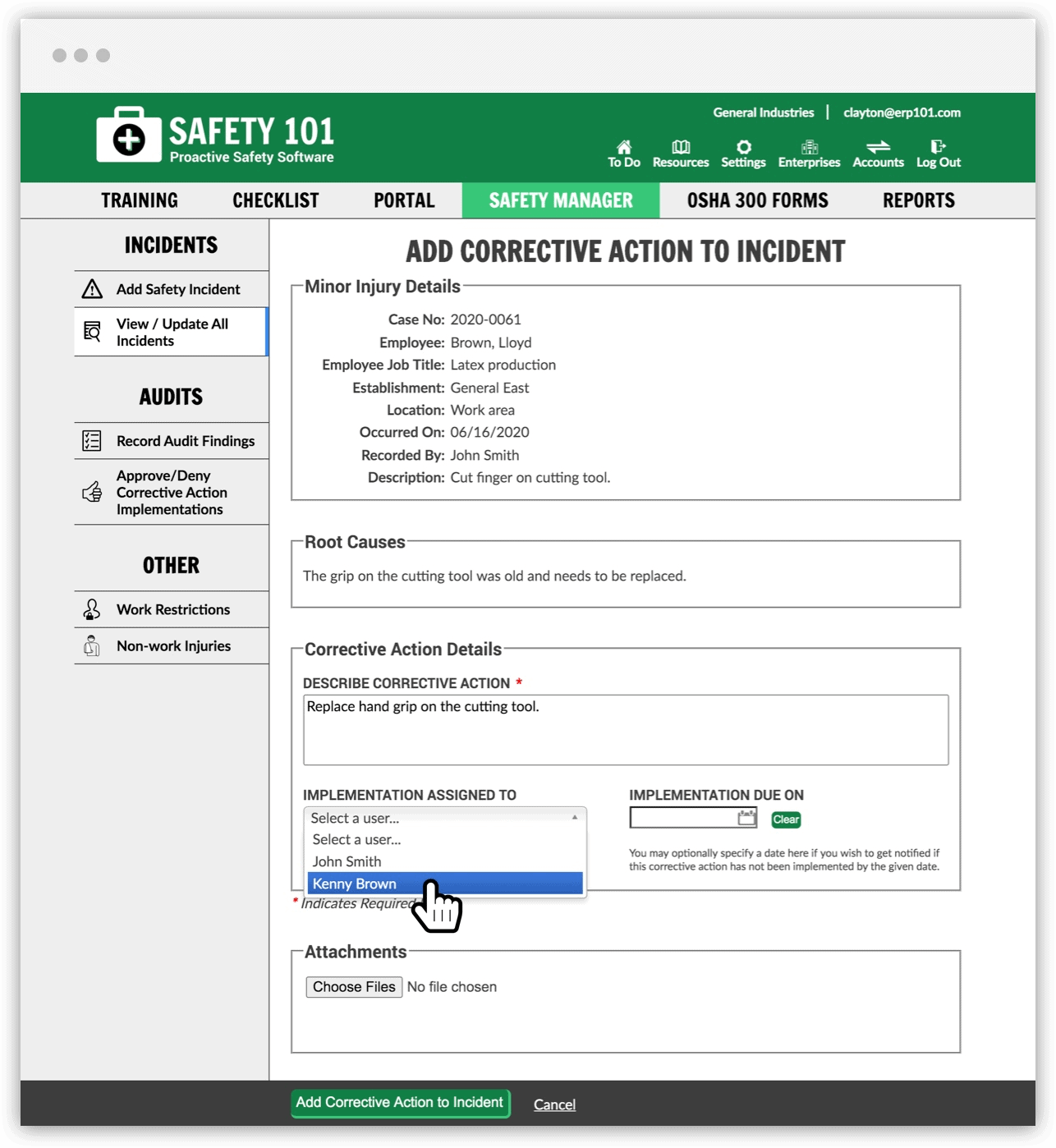Choose John Smith from user list
Image resolution: width=1056 pixels, height=1148 pixels.
pos(445,861)
